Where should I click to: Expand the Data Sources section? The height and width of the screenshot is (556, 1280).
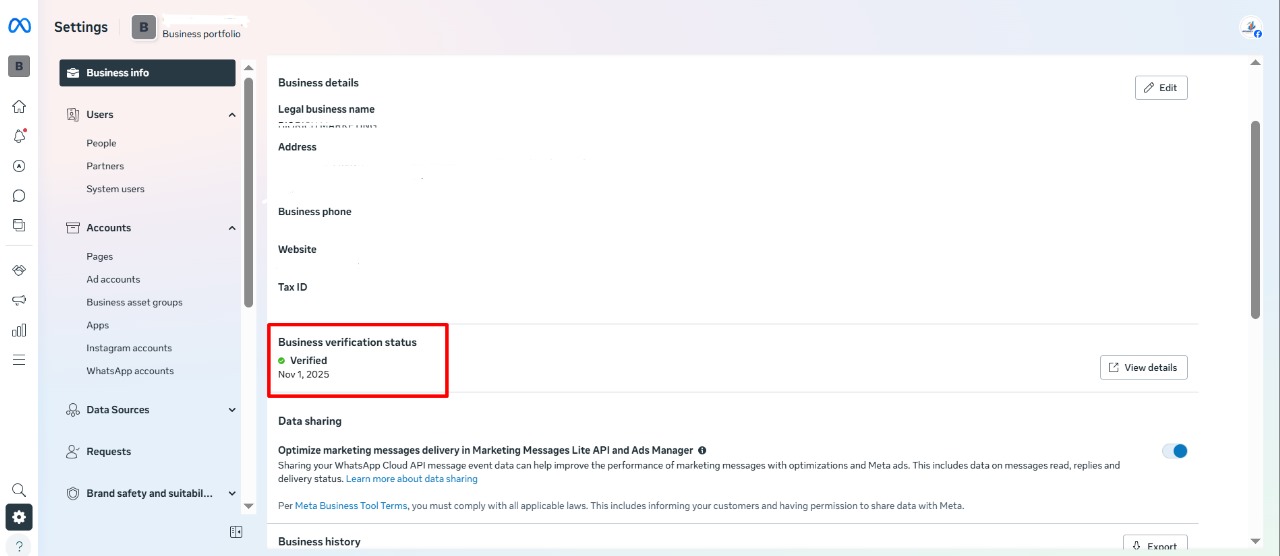pyautogui.click(x=232, y=410)
